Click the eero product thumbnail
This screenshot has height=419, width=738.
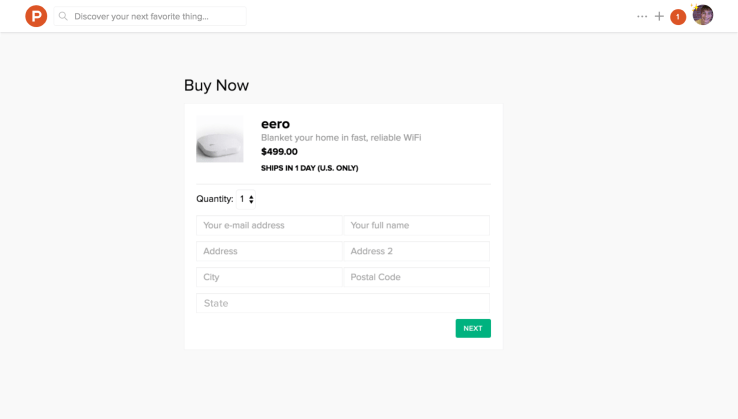tap(220, 141)
